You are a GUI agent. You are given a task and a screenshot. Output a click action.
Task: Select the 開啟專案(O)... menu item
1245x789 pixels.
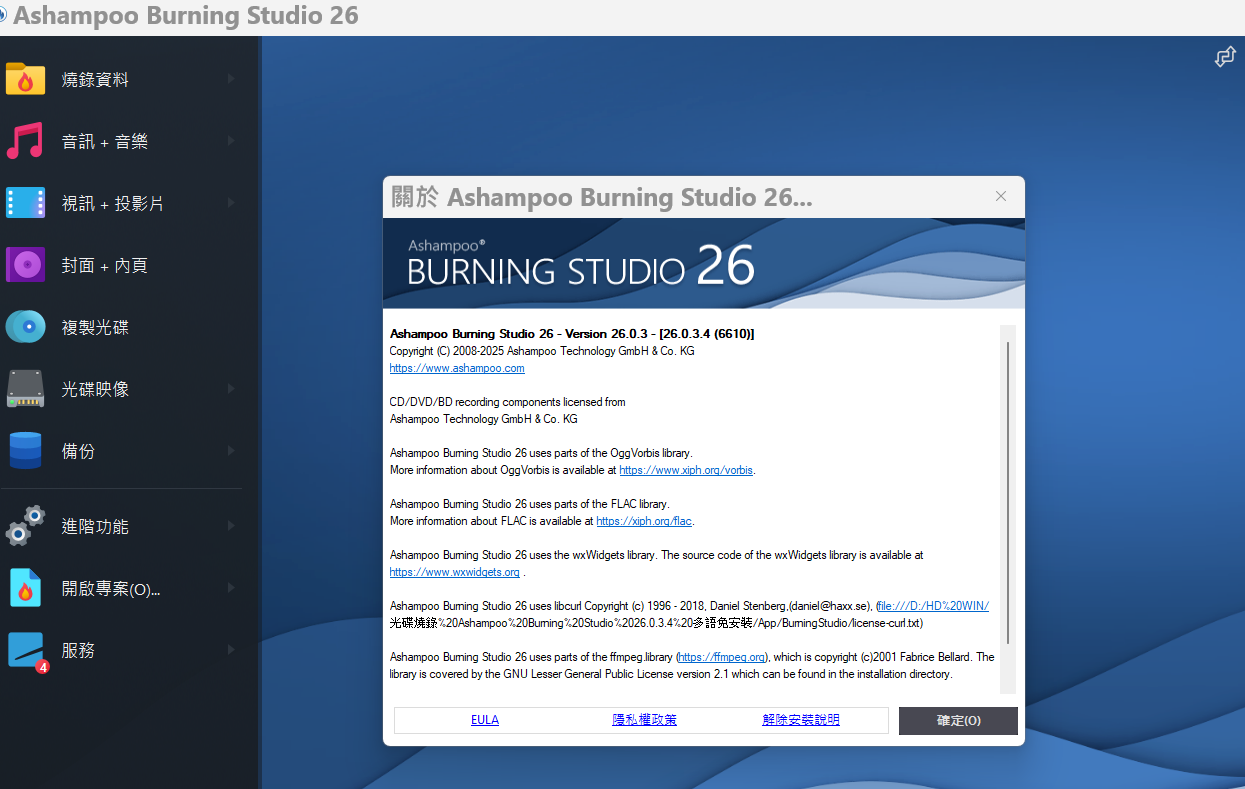click(x=122, y=588)
